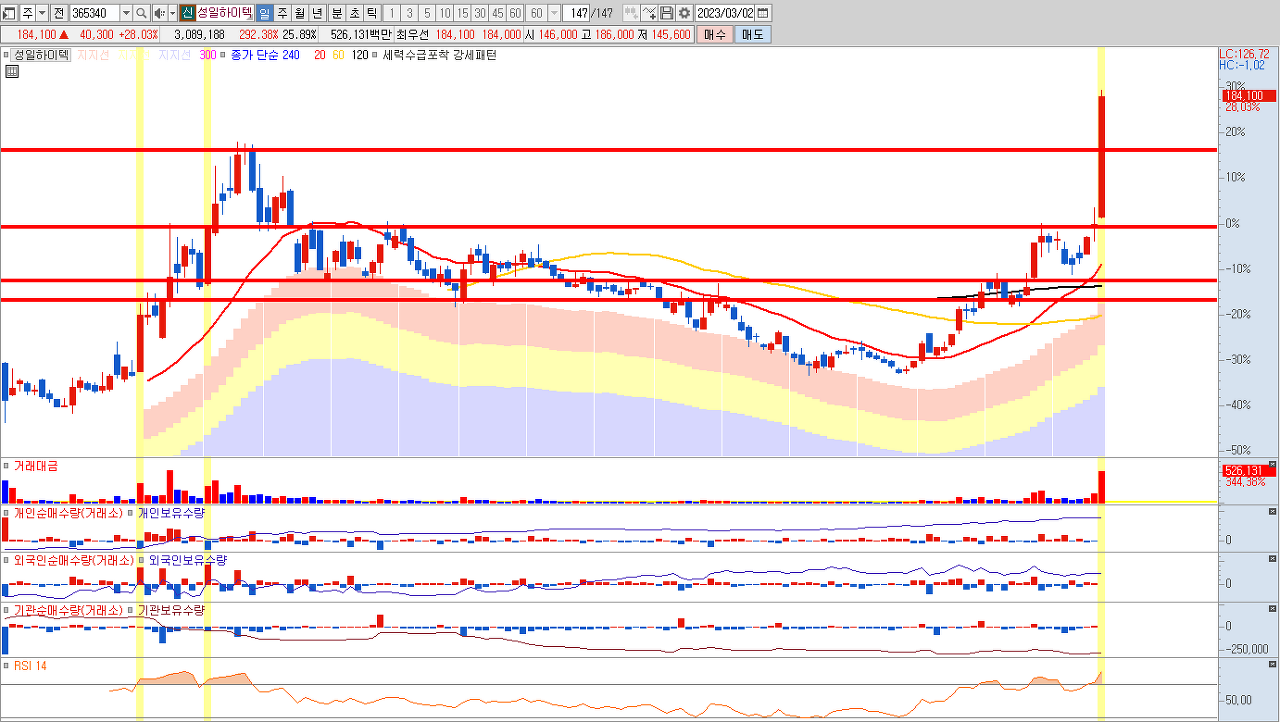Click the moving average 60 label

[338, 55]
